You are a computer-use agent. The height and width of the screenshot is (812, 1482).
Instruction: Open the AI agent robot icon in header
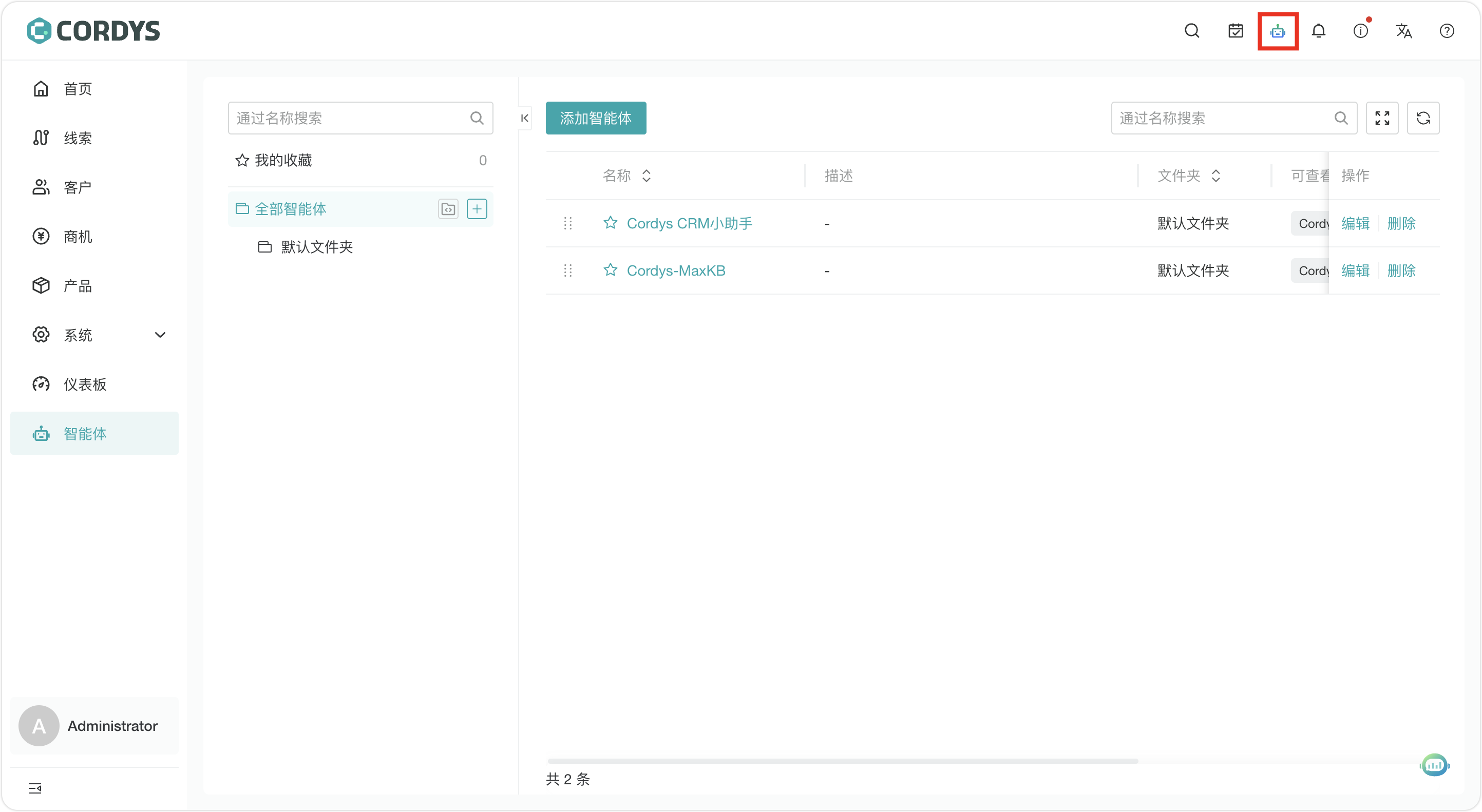click(x=1277, y=31)
